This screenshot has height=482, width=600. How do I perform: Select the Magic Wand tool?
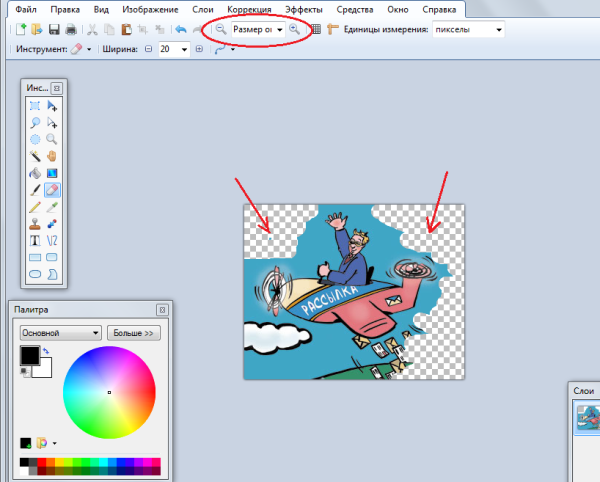[35, 156]
